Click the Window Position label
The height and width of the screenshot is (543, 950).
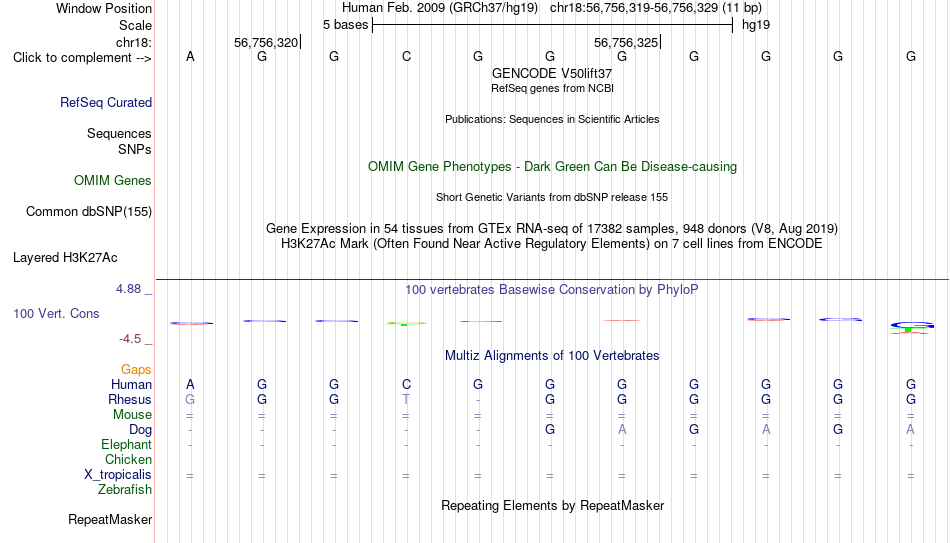[x=104, y=8]
